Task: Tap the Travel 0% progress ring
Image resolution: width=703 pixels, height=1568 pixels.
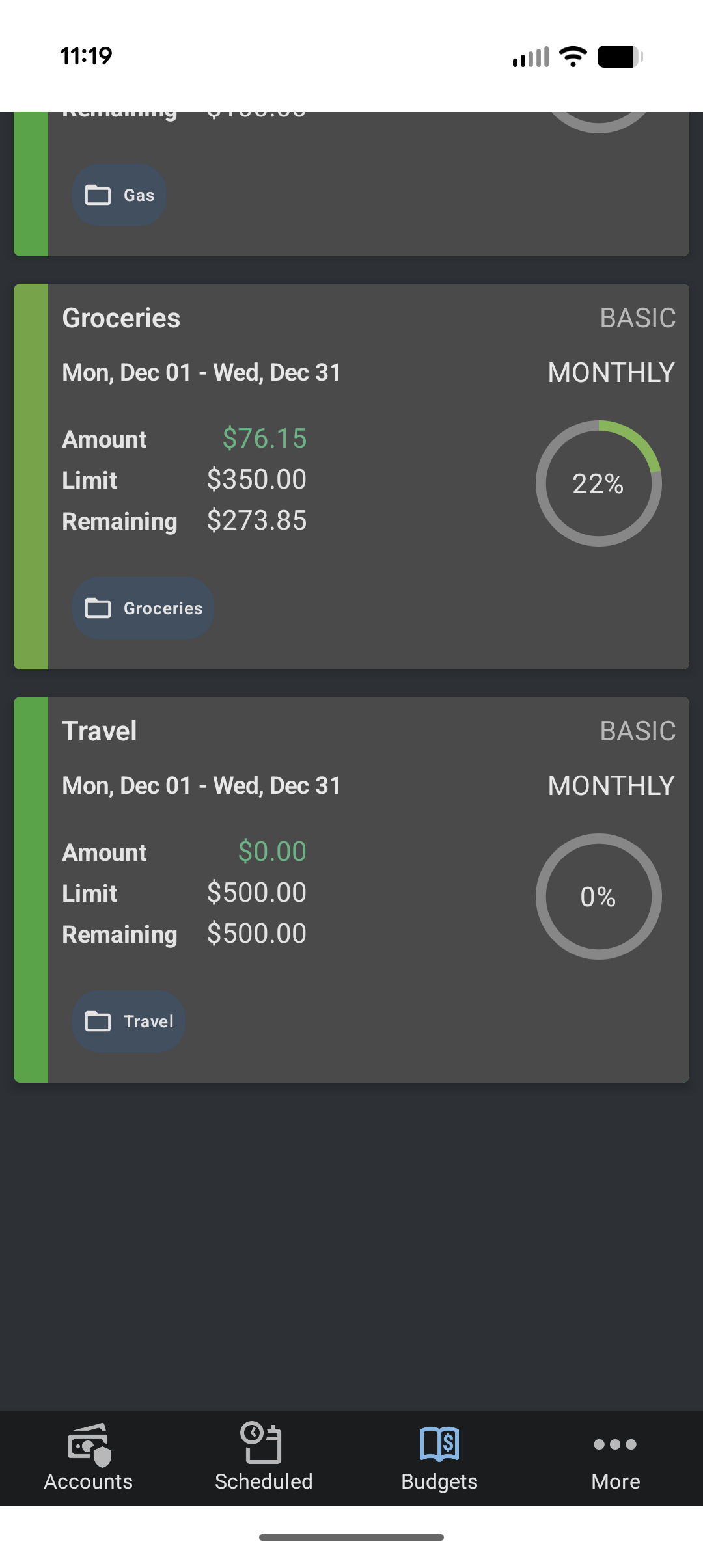Action: [x=598, y=897]
